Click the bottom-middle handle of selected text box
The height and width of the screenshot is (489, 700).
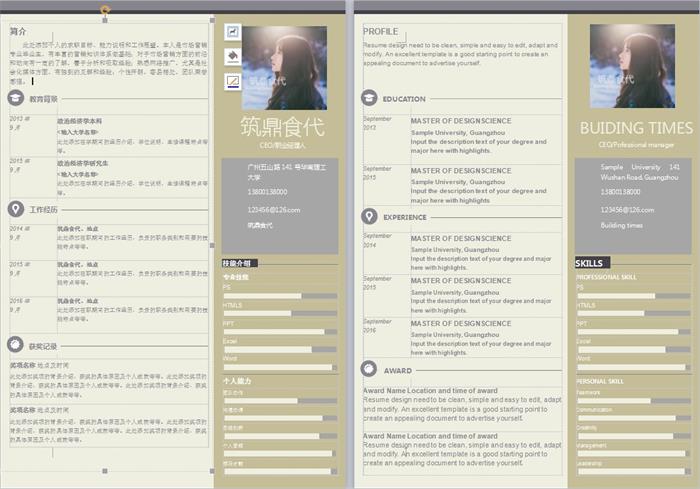pyautogui.click(x=105, y=471)
